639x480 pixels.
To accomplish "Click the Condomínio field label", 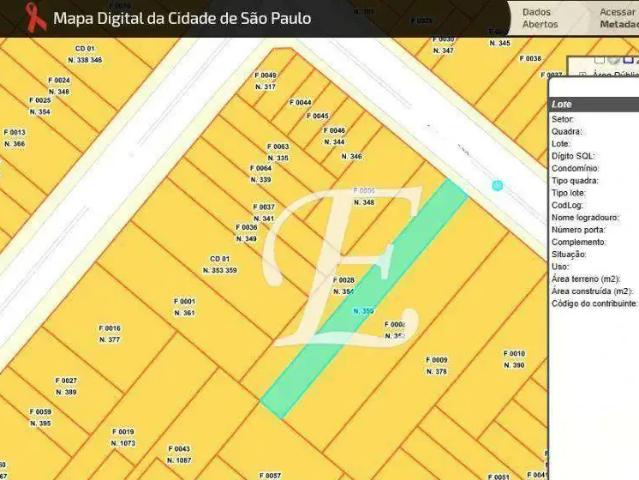I will point(575,168).
